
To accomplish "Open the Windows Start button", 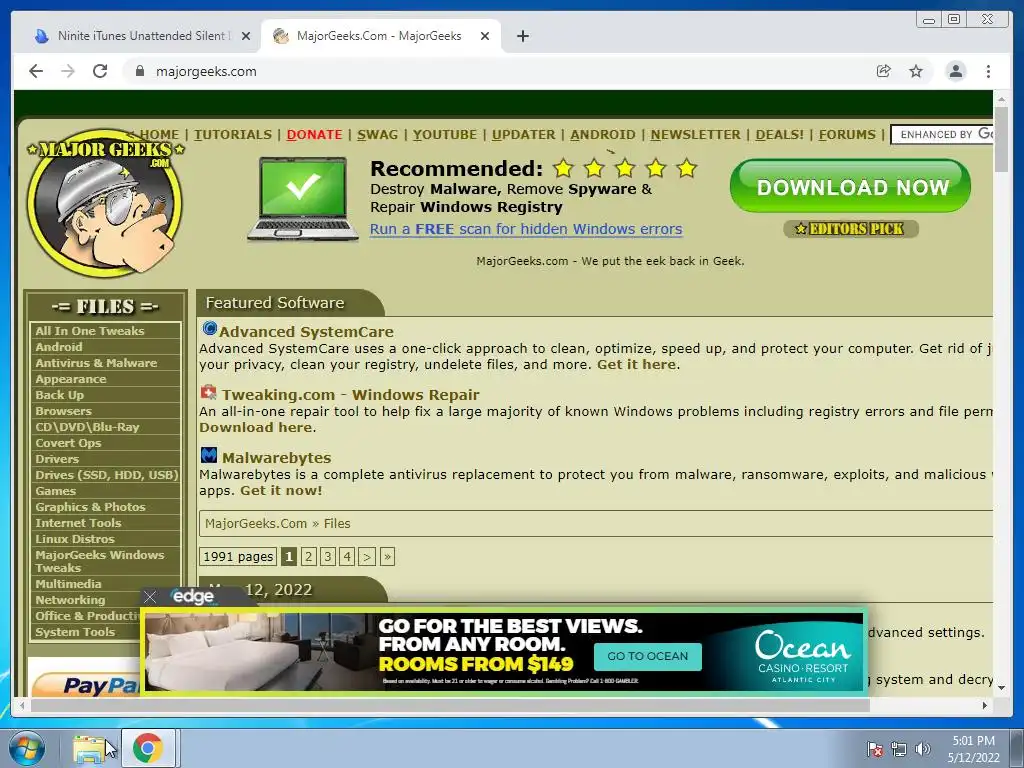I will 27,748.
